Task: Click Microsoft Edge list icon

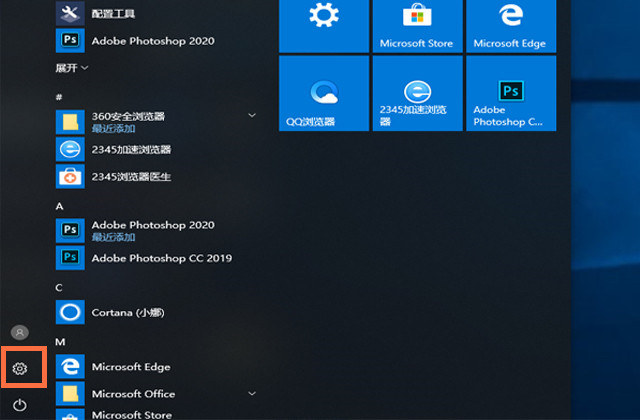Action: click(x=70, y=367)
